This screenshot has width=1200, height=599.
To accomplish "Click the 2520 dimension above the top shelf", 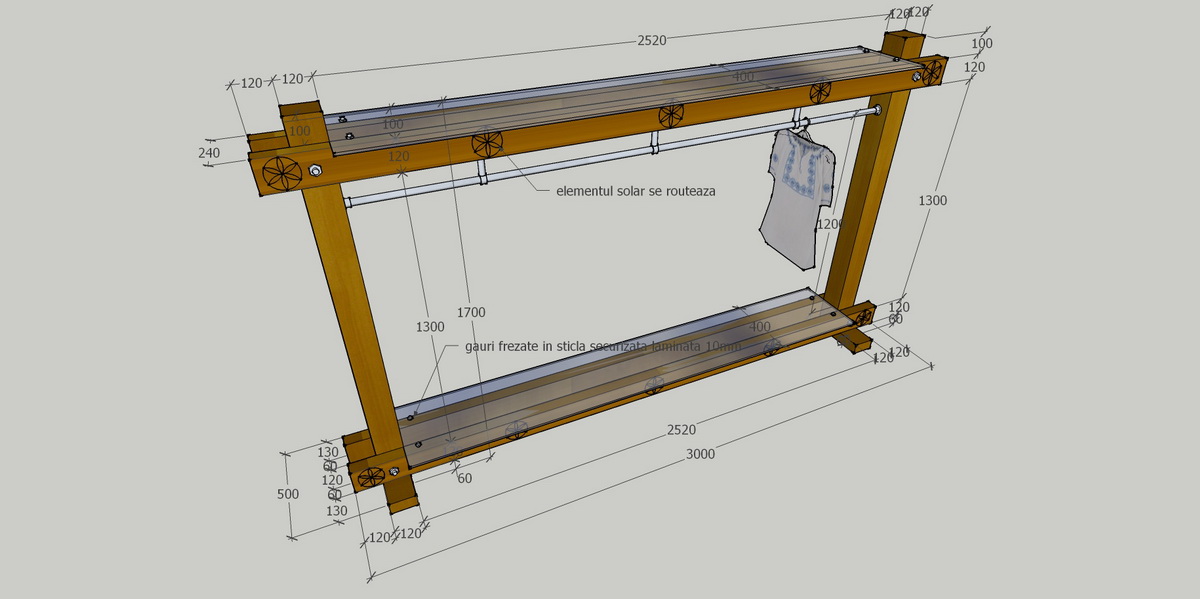I will [x=652, y=40].
